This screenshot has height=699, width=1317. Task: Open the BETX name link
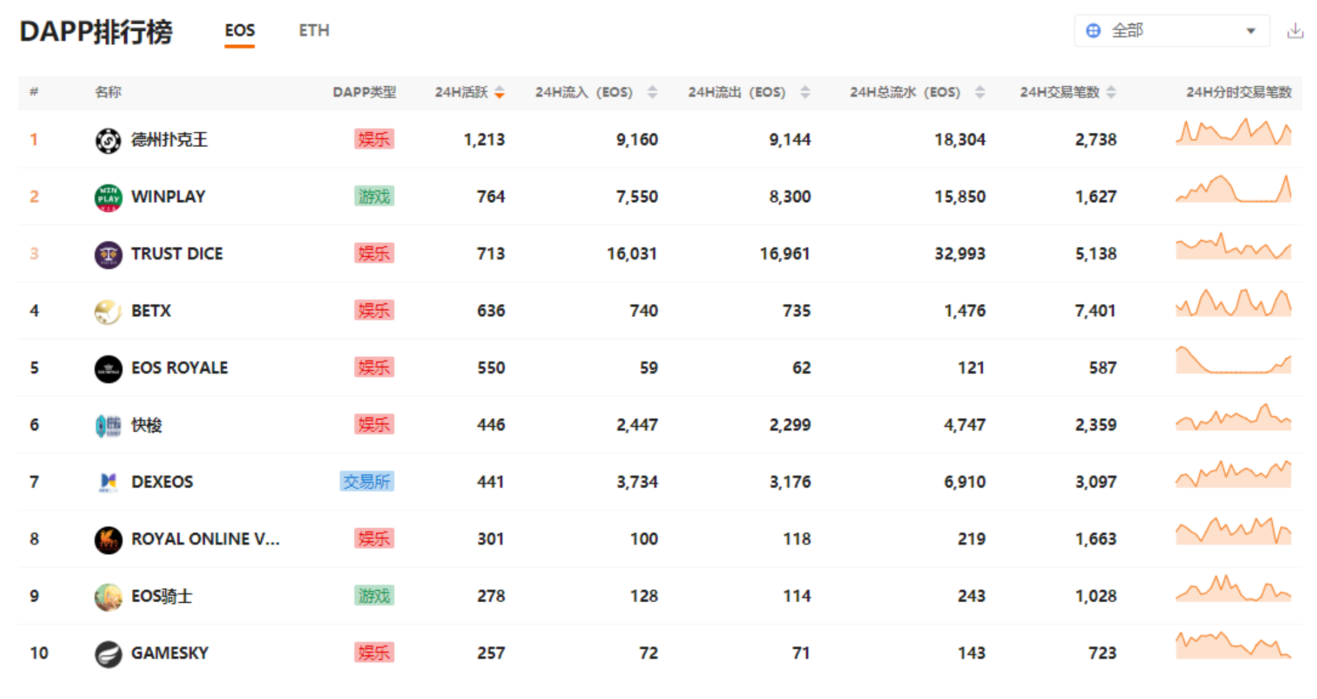151,311
